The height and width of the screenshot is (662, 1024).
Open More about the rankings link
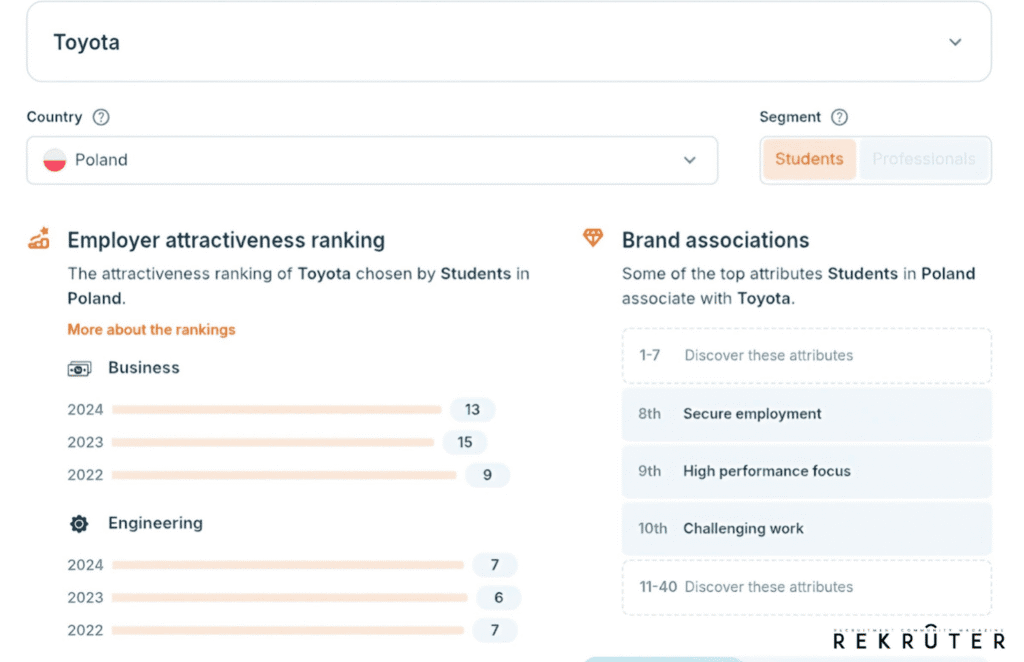[151, 329]
